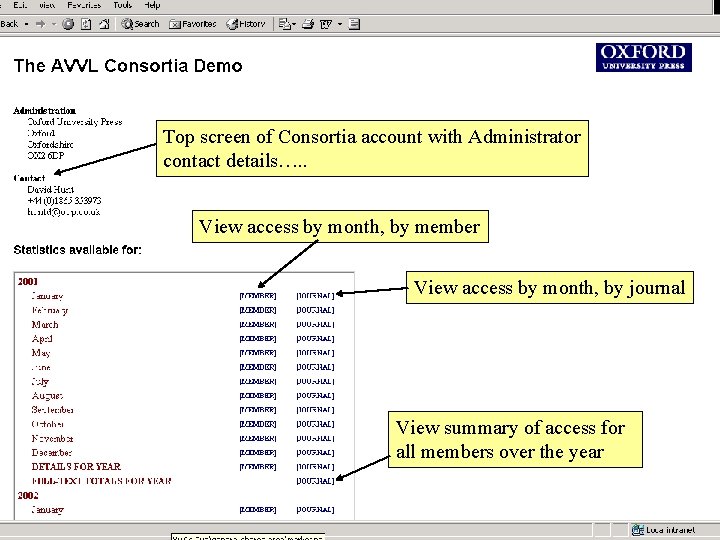Open the Tools menu
Image resolution: width=720 pixels, height=540 pixels.
[x=123, y=5]
